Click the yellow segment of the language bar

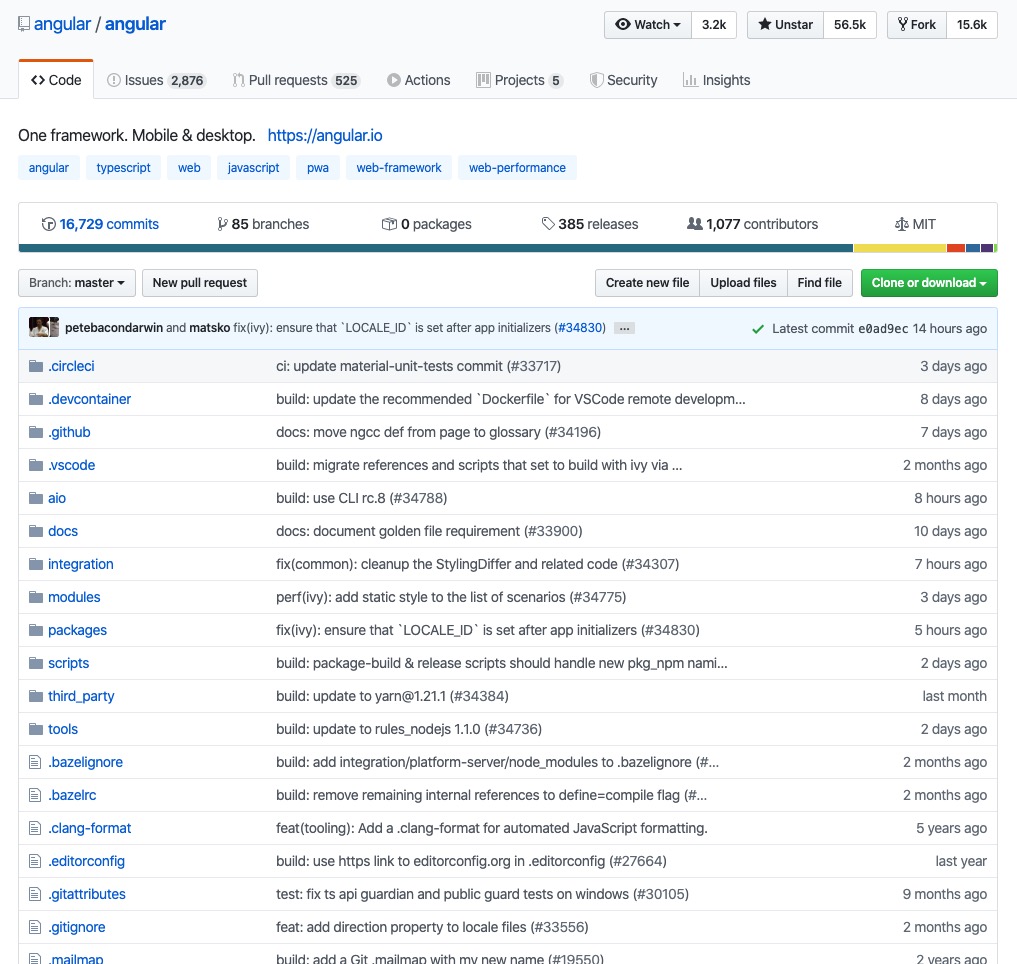click(x=900, y=248)
